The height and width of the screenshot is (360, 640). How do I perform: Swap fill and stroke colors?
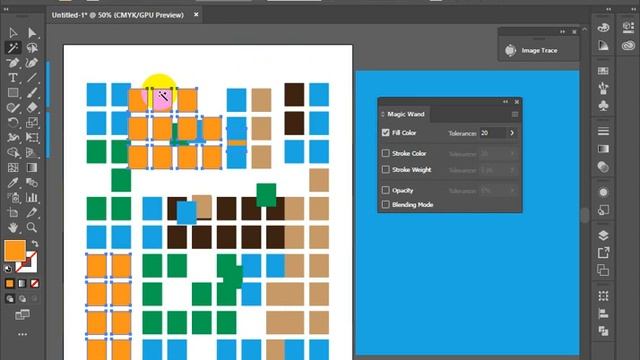35,244
